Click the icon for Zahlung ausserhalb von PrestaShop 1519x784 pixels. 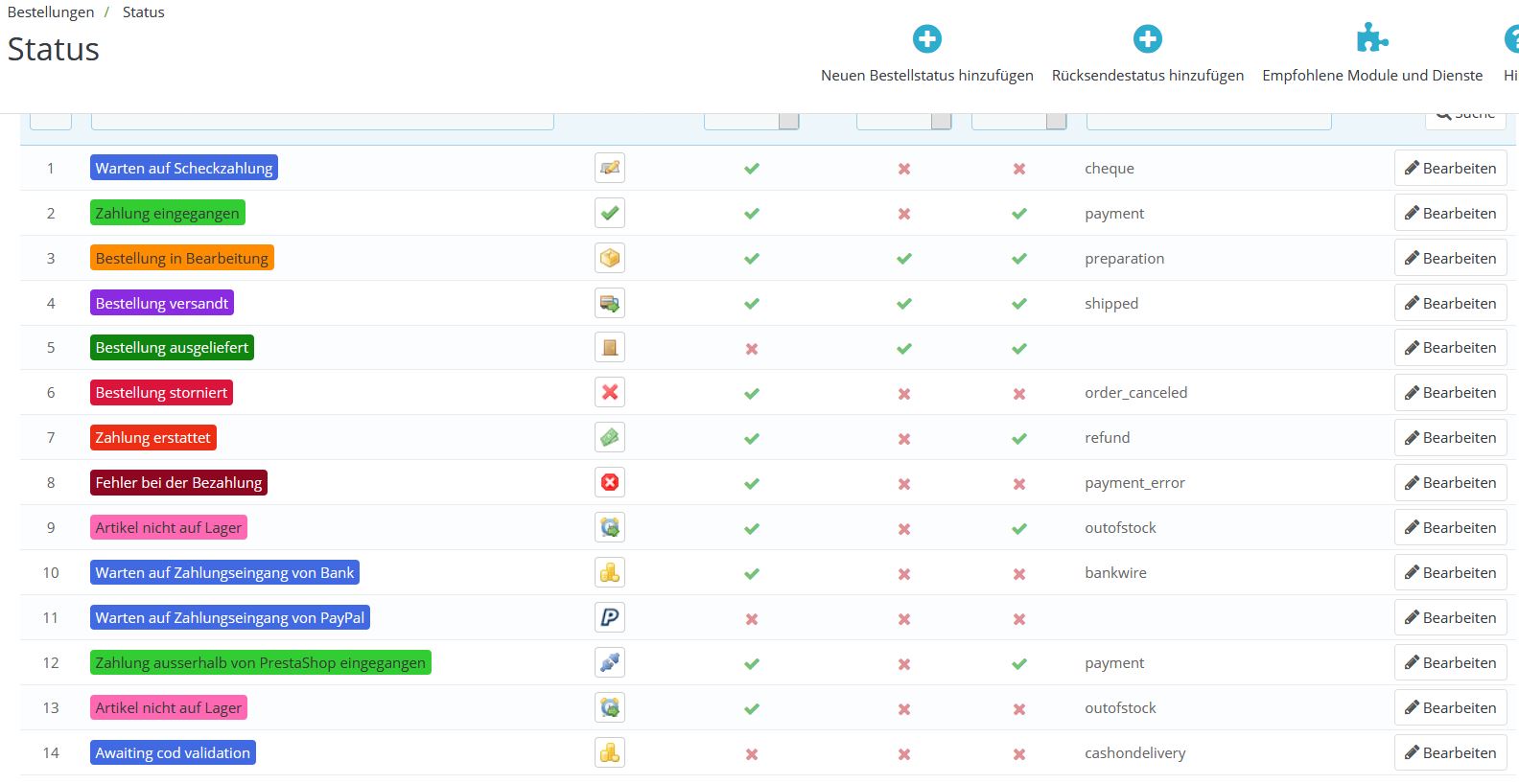pyautogui.click(x=610, y=662)
